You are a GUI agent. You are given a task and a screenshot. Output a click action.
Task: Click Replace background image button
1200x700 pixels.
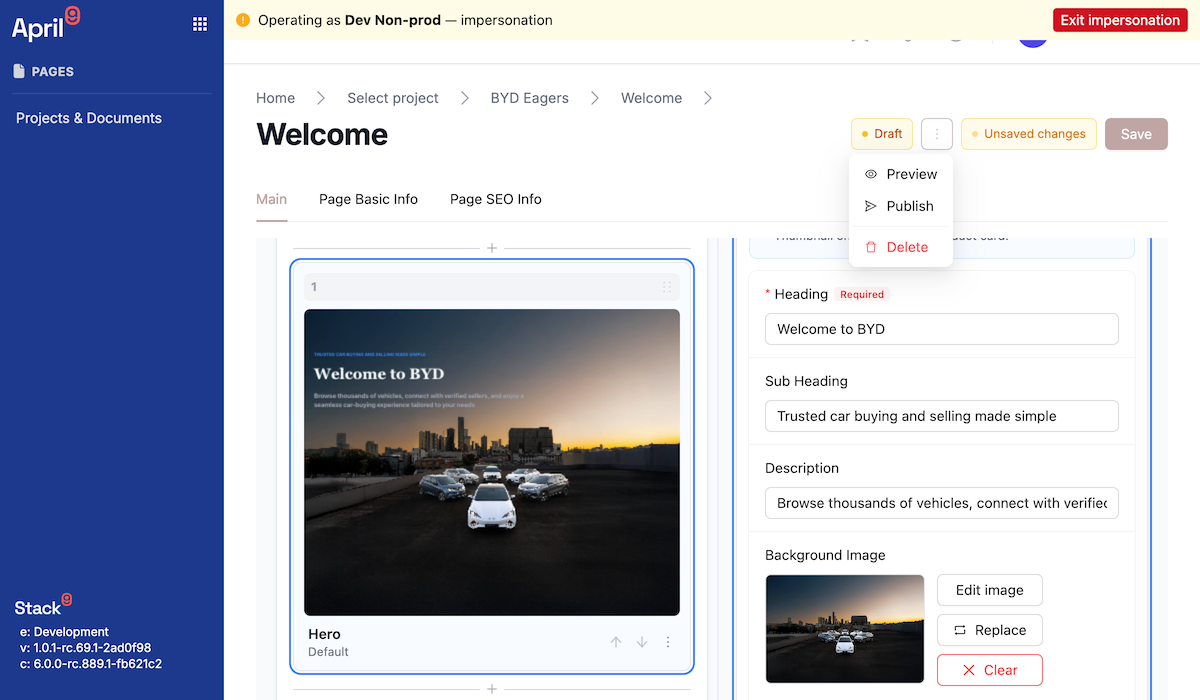click(x=990, y=630)
